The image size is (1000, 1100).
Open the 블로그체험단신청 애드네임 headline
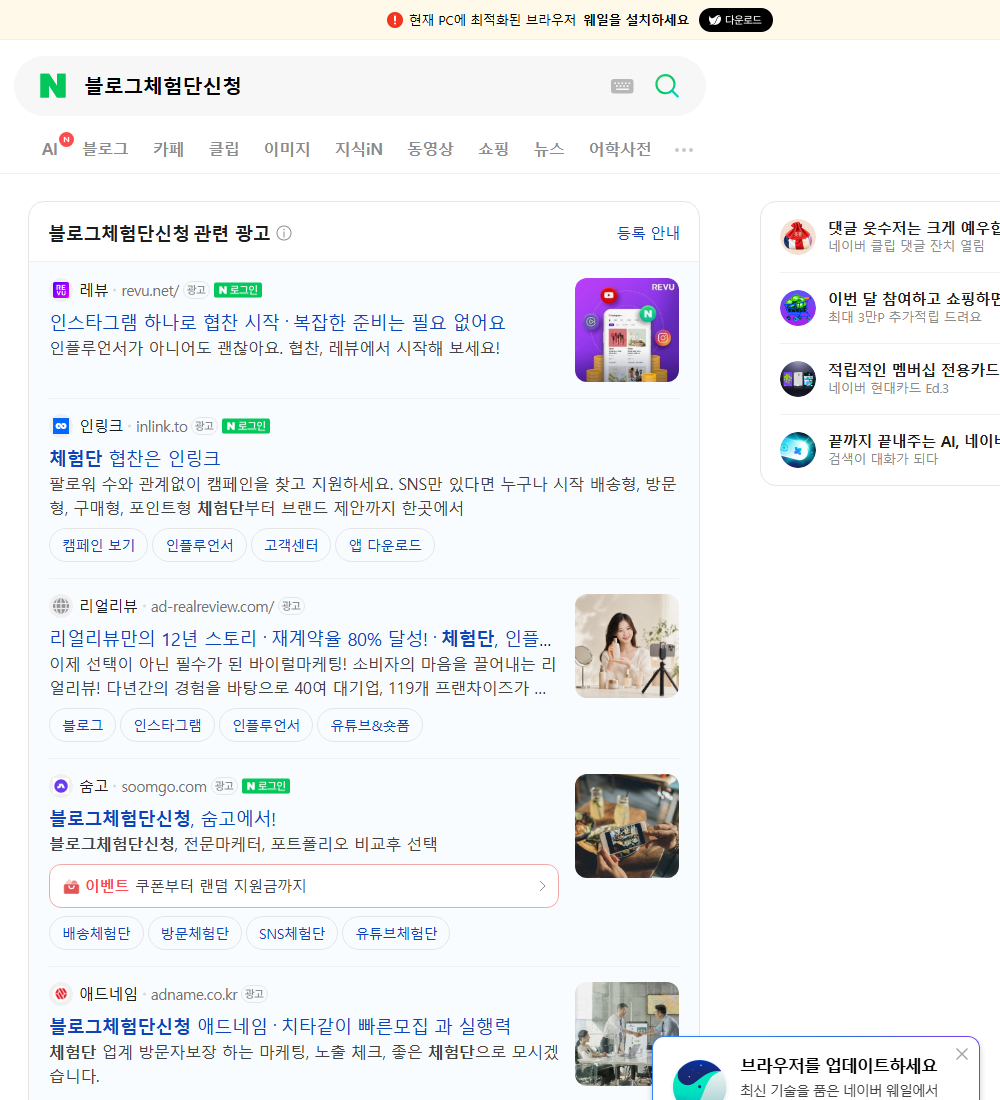tap(280, 1026)
